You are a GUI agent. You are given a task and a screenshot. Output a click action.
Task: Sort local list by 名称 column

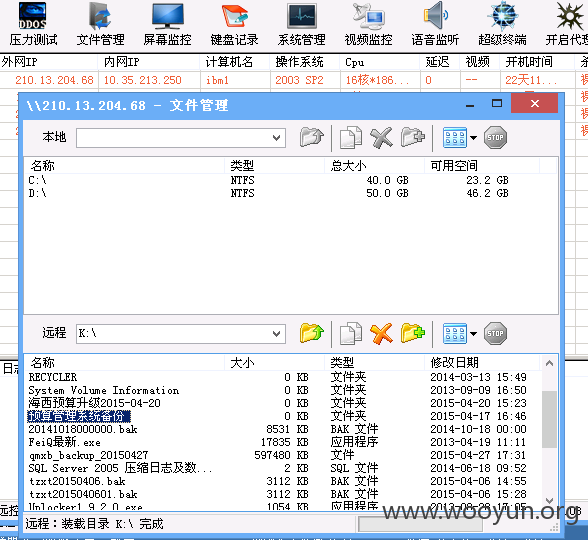click(x=124, y=165)
